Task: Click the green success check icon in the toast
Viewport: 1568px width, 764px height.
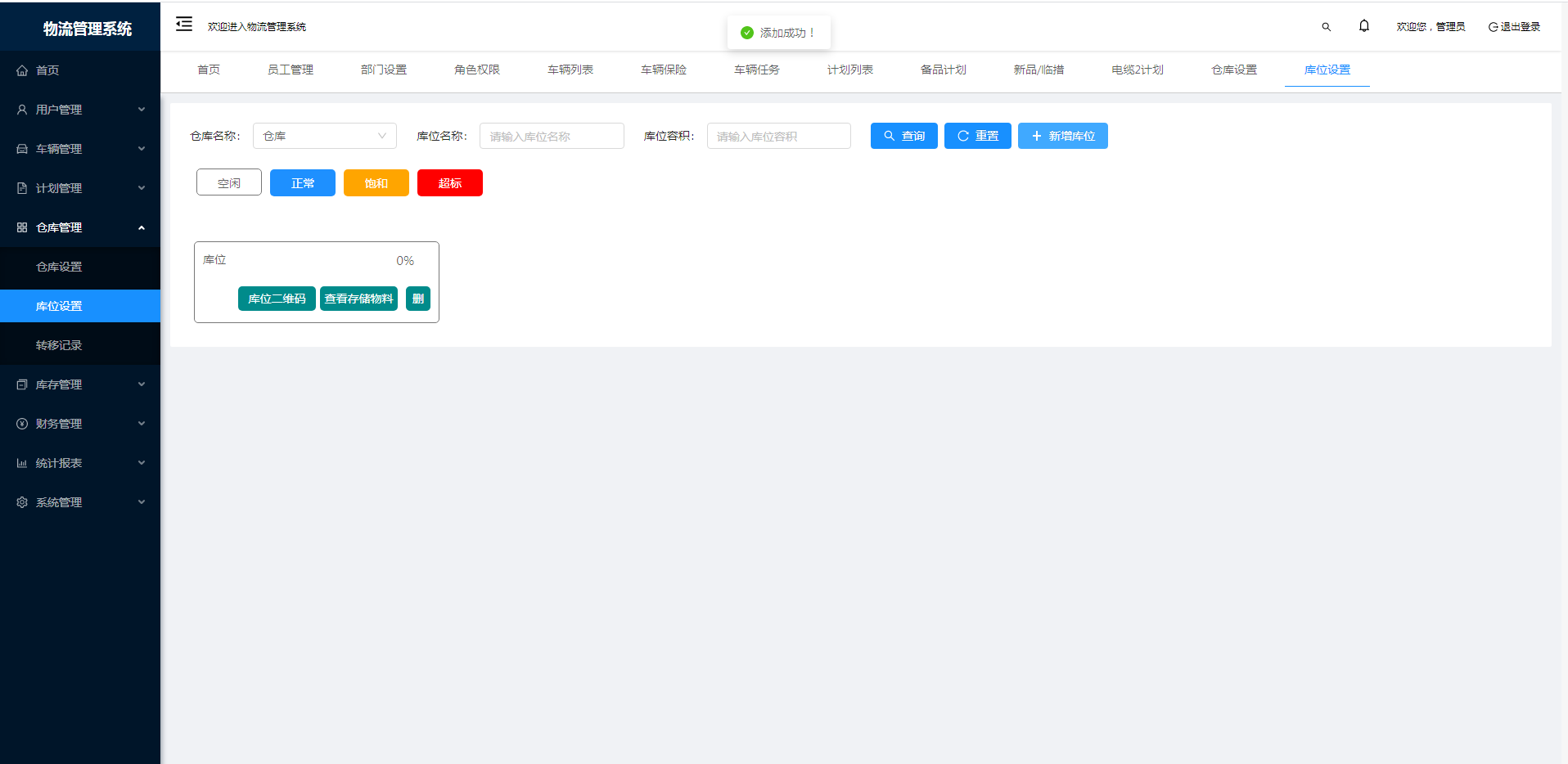Action: pyautogui.click(x=746, y=33)
